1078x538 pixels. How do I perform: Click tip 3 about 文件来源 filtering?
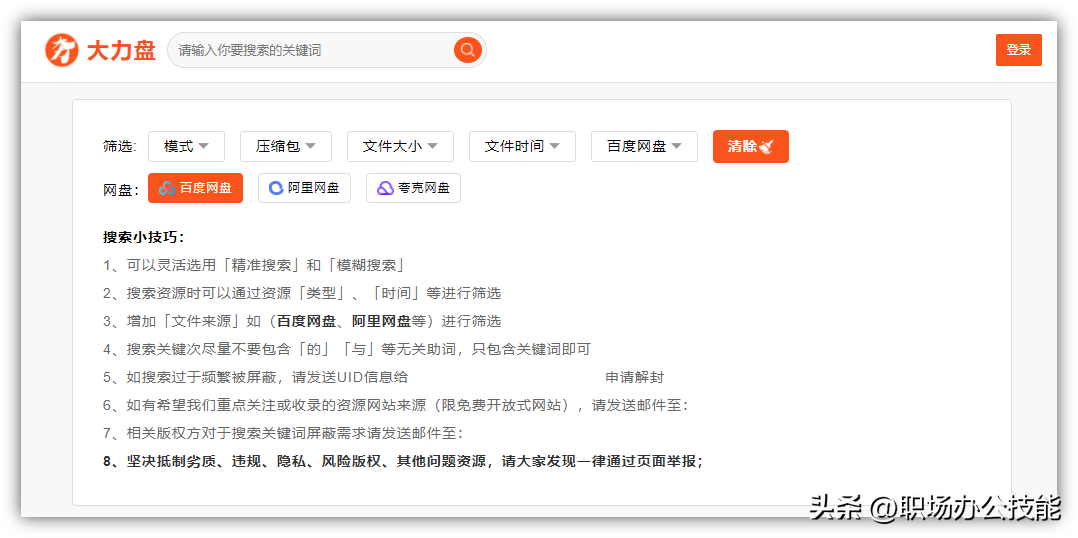[302, 321]
